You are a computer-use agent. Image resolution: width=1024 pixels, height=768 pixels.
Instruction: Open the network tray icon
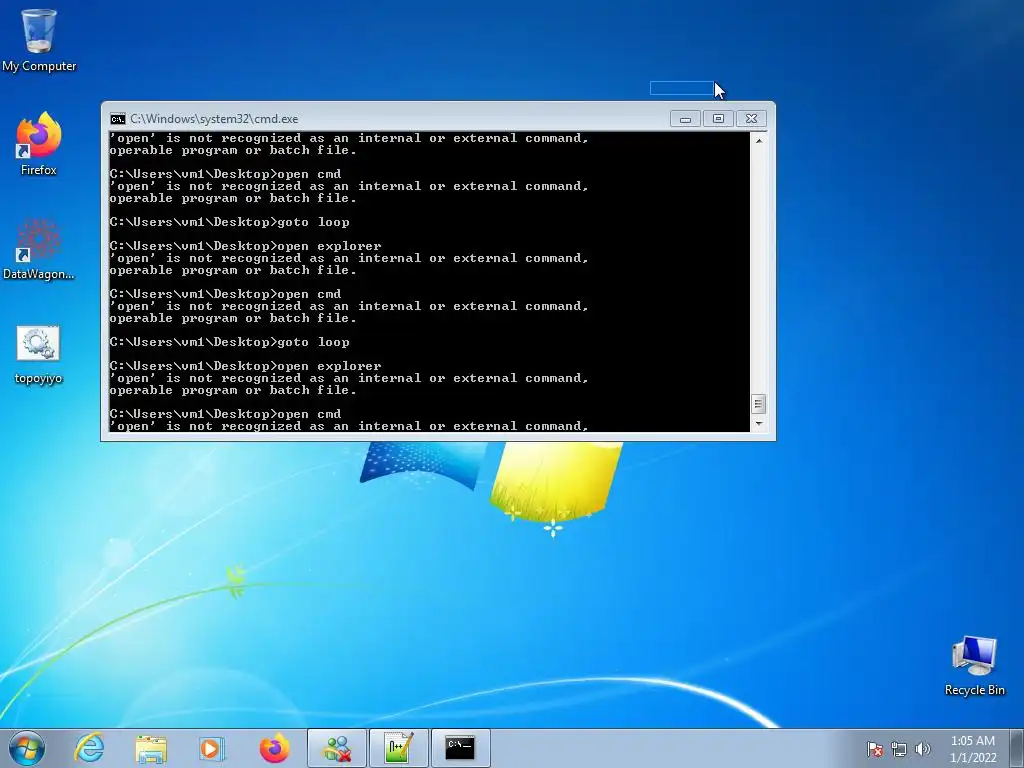(x=899, y=749)
